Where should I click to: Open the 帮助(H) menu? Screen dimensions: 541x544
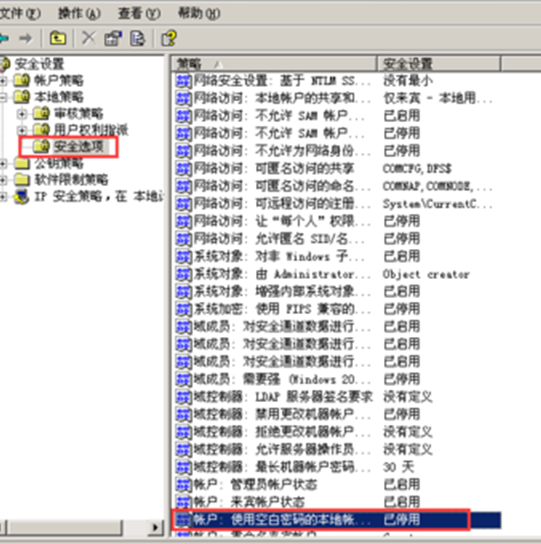pyautogui.click(x=199, y=14)
